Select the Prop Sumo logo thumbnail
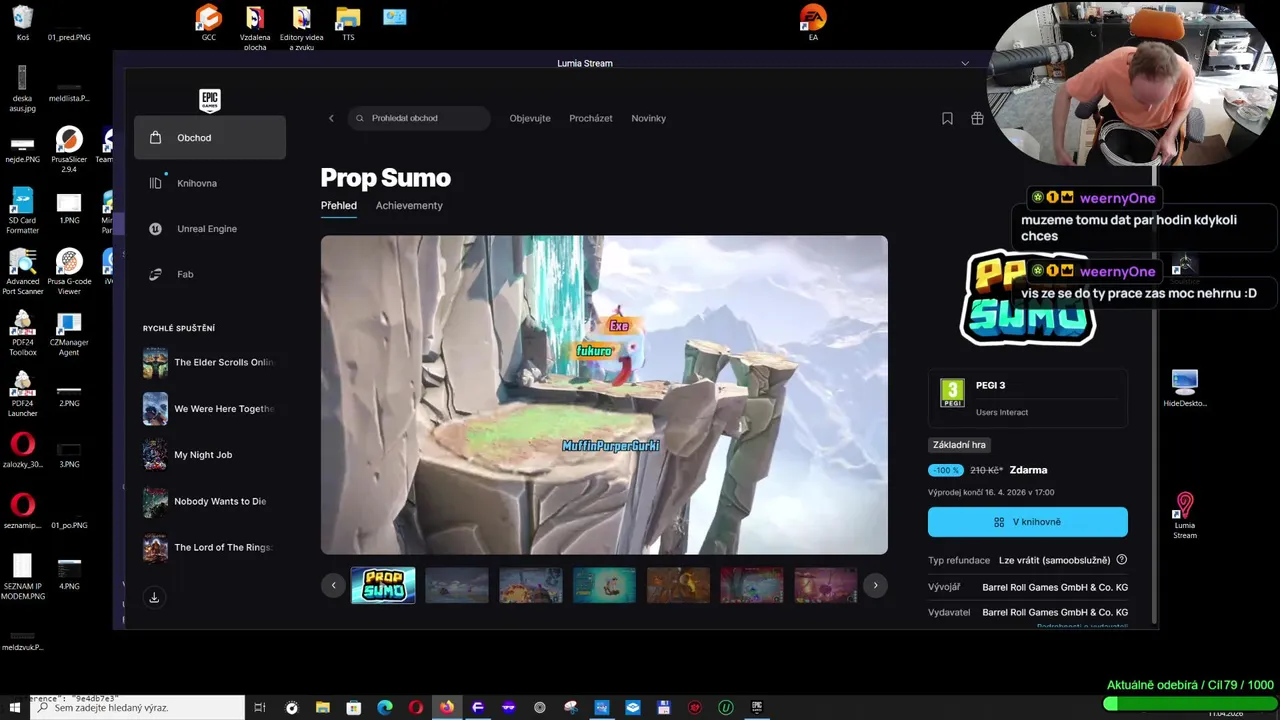 (x=383, y=586)
